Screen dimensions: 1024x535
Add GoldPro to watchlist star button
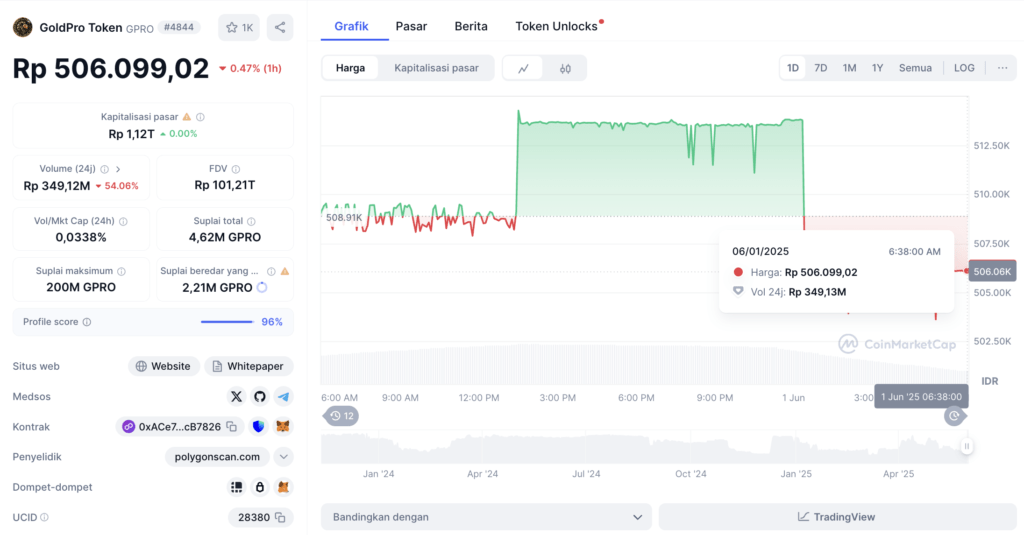[239, 27]
